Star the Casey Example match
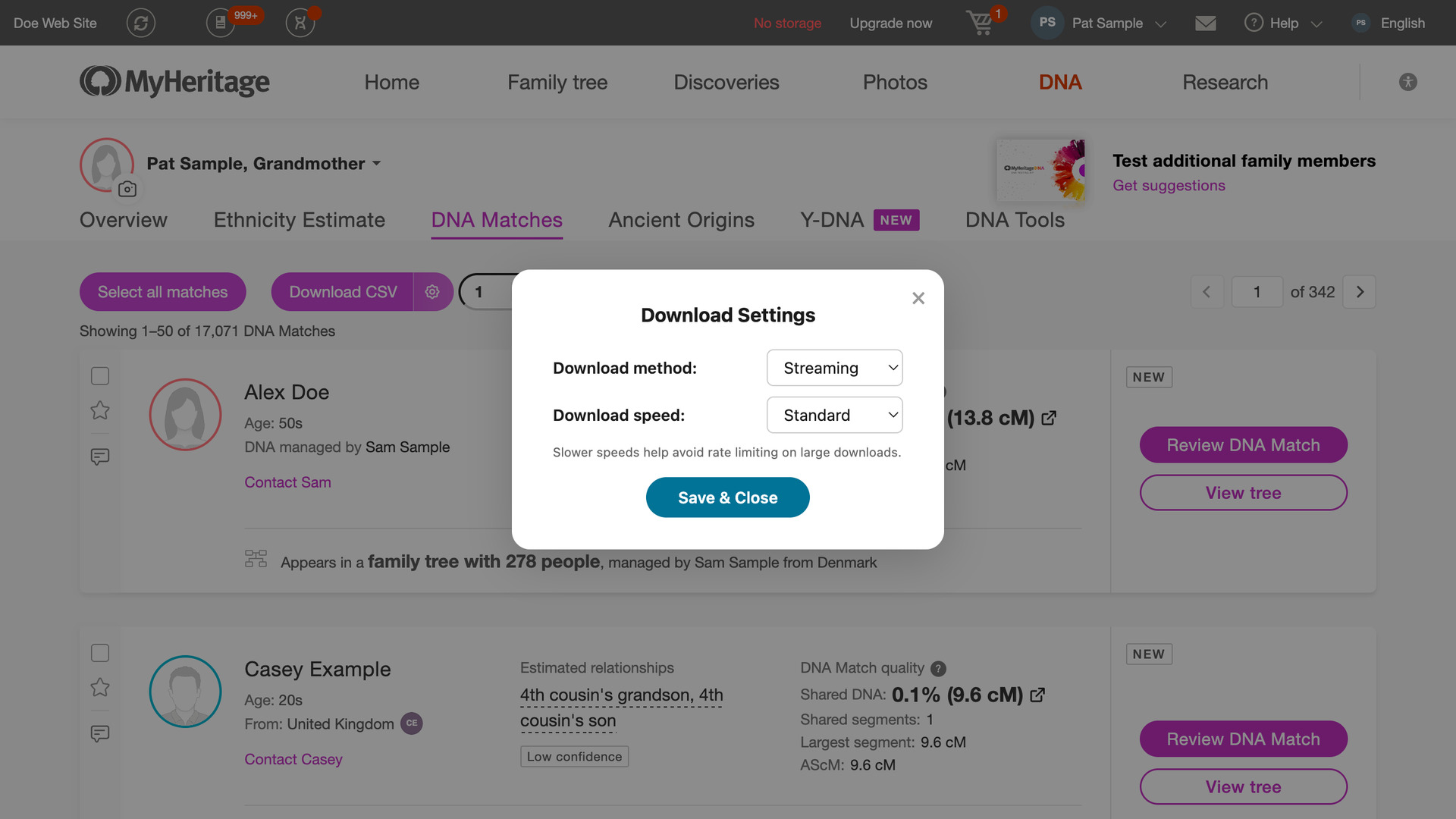Screen dimensions: 1456x819 click(100, 687)
